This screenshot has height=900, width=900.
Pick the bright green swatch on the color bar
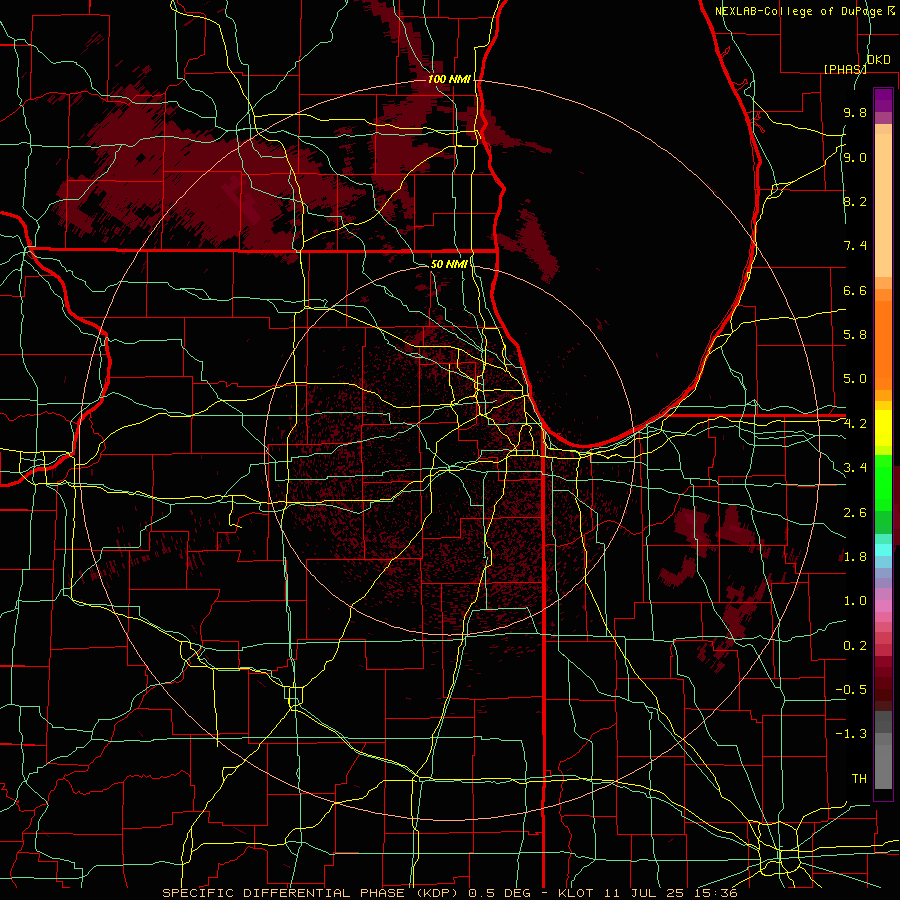click(883, 485)
